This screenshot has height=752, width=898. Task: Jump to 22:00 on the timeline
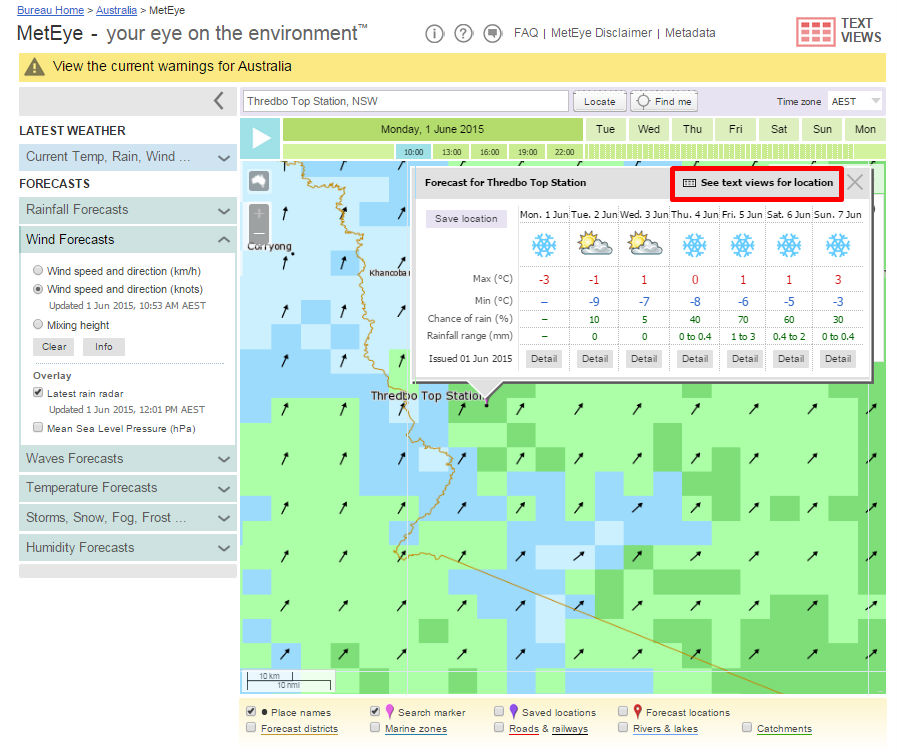pos(565,152)
